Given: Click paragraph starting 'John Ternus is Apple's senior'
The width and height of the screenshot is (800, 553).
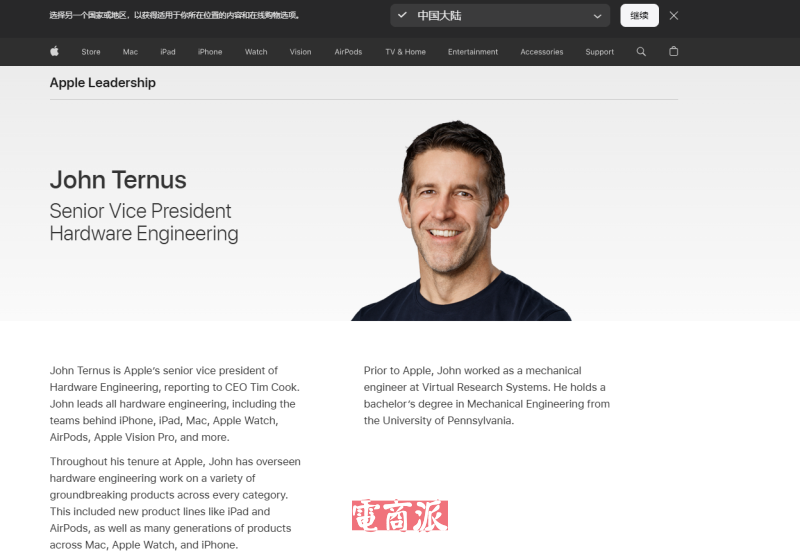Looking at the screenshot, I should 174,404.
